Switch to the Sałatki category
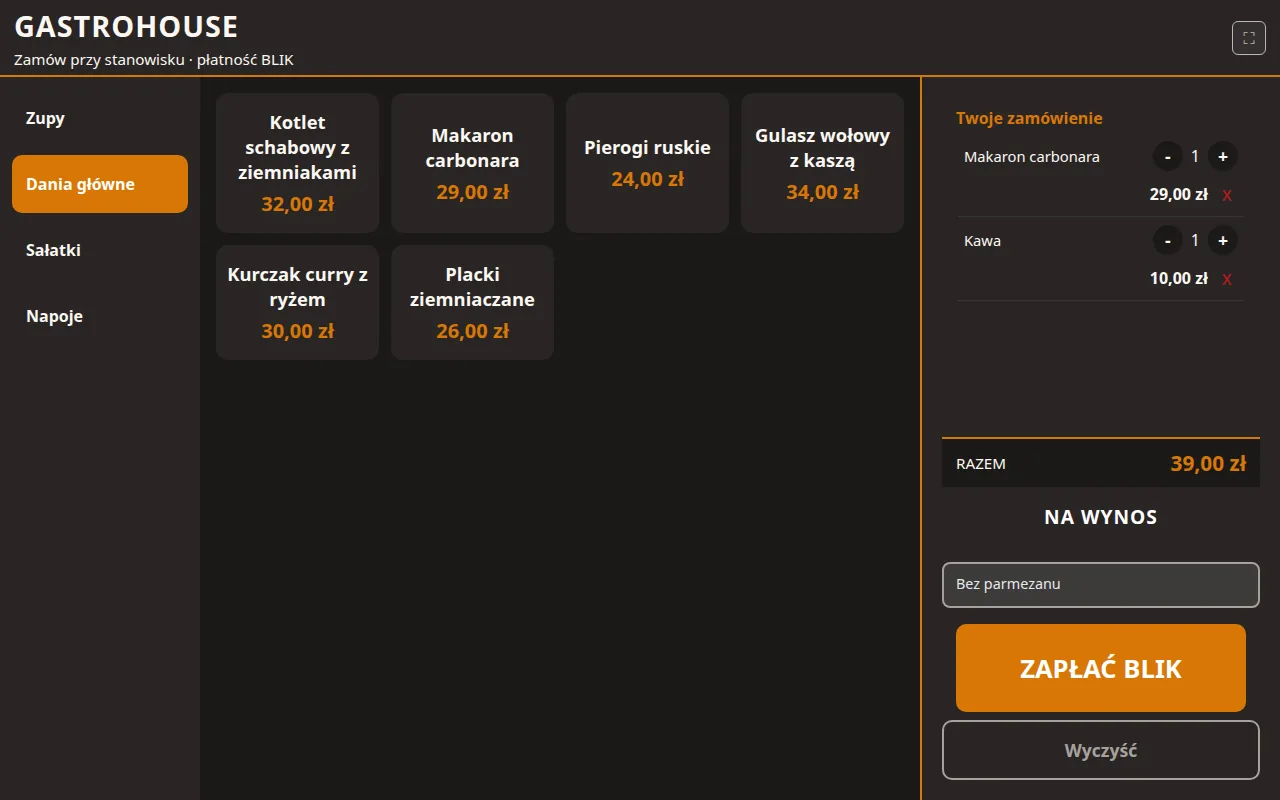The height and width of the screenshot is (800, 1280). pos(100,250)
